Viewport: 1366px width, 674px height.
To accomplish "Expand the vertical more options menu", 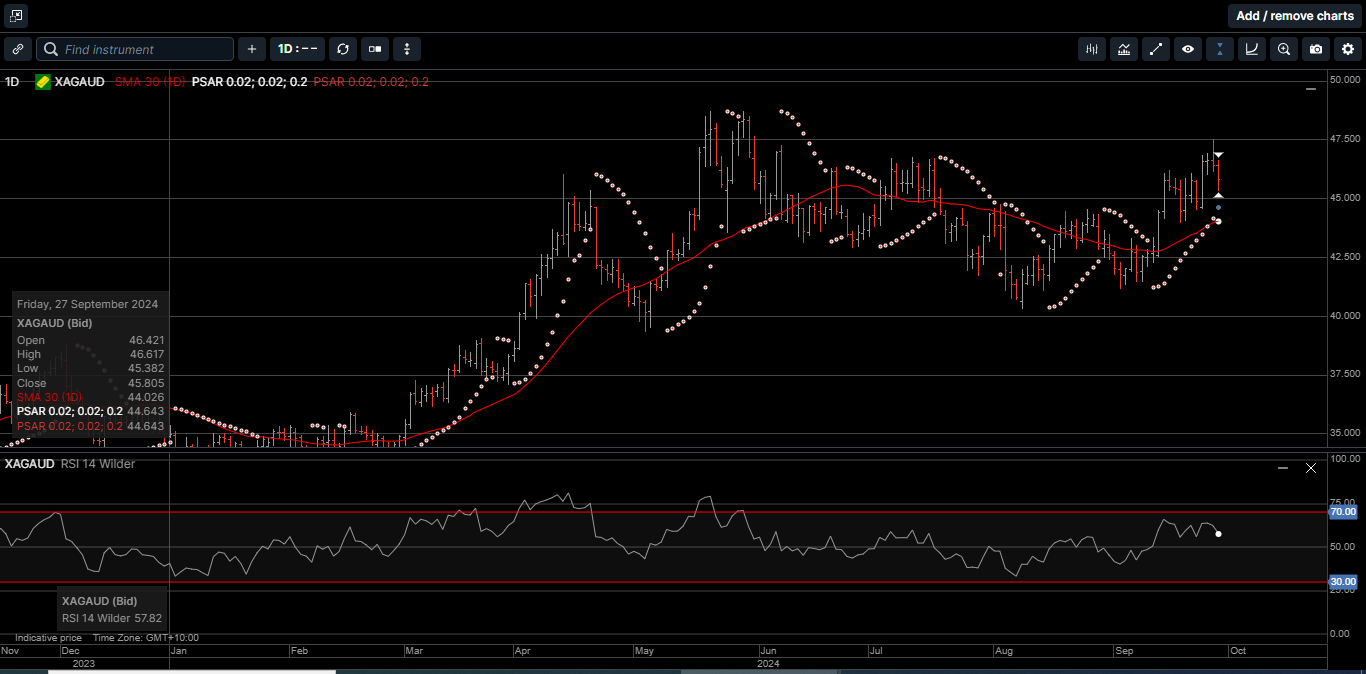I will [406, 49].
